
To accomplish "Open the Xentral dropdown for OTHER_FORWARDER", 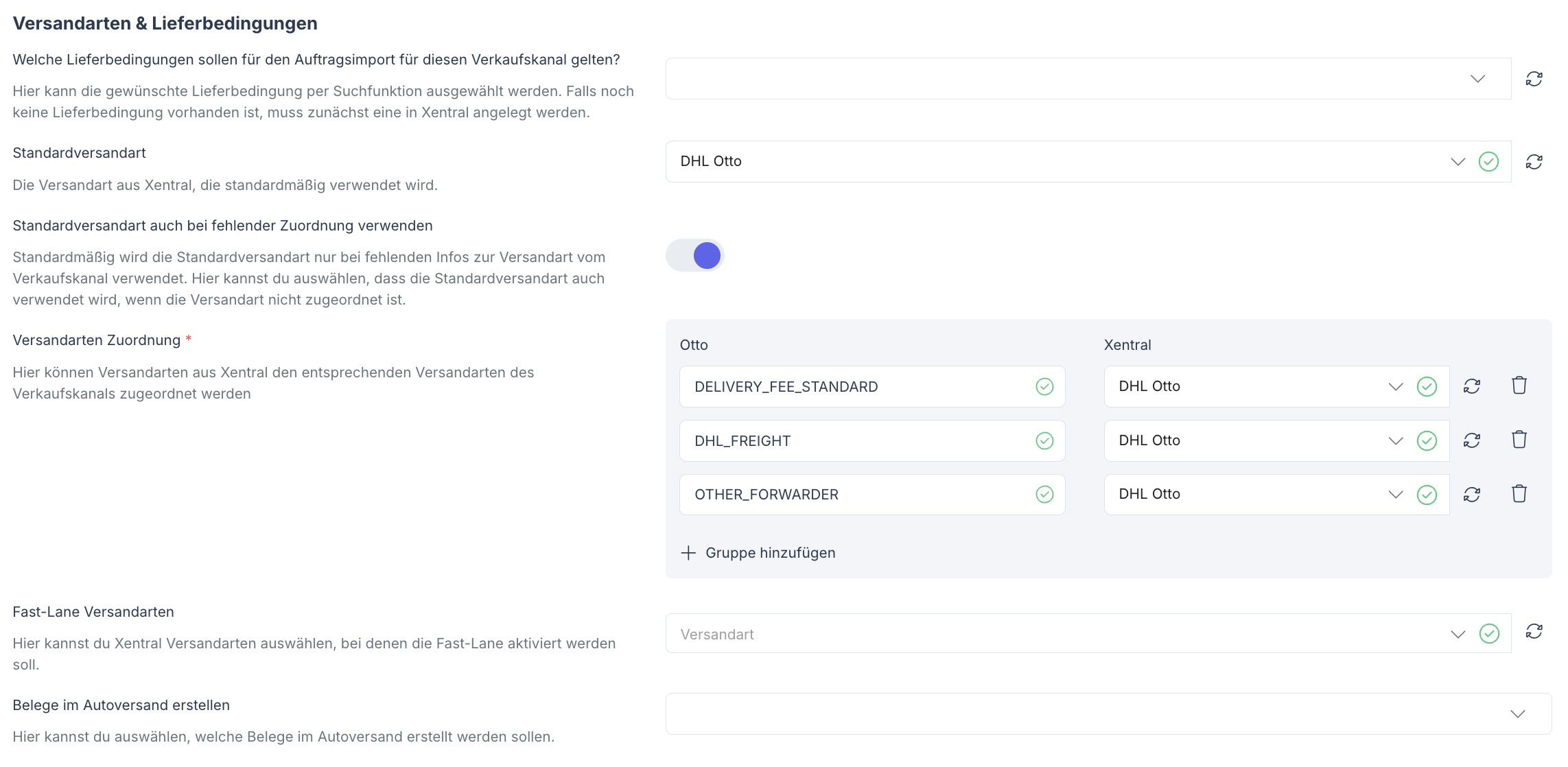I will 1395,493.
